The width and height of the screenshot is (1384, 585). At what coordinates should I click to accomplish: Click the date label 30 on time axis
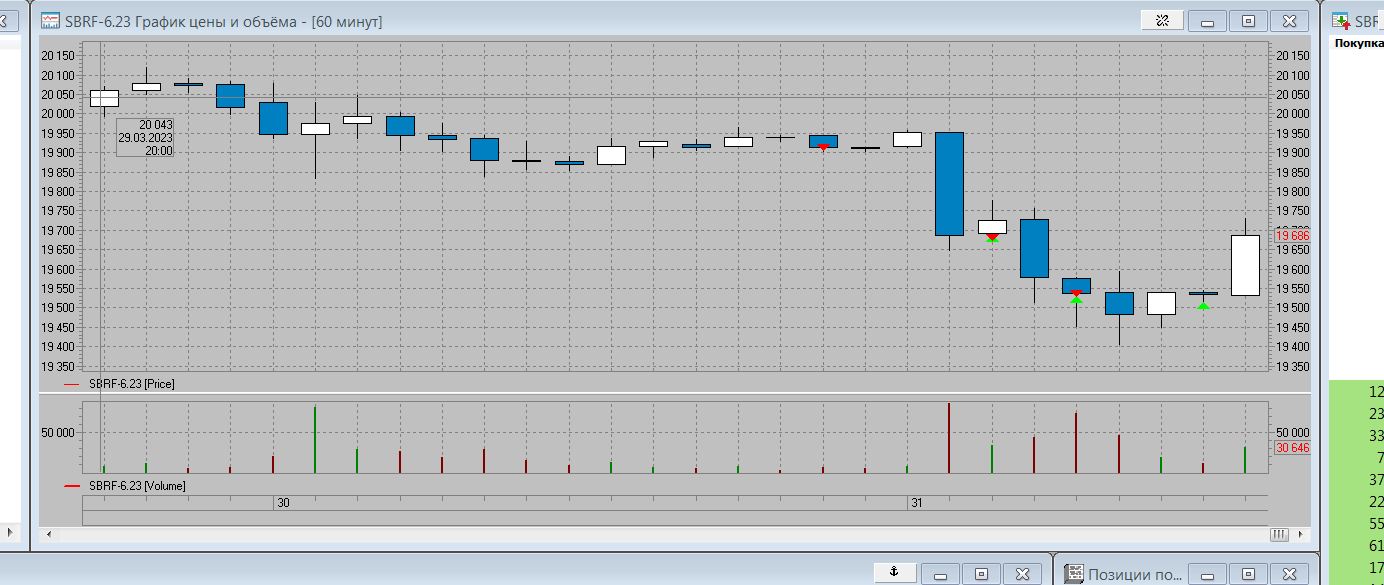(283, 504)
